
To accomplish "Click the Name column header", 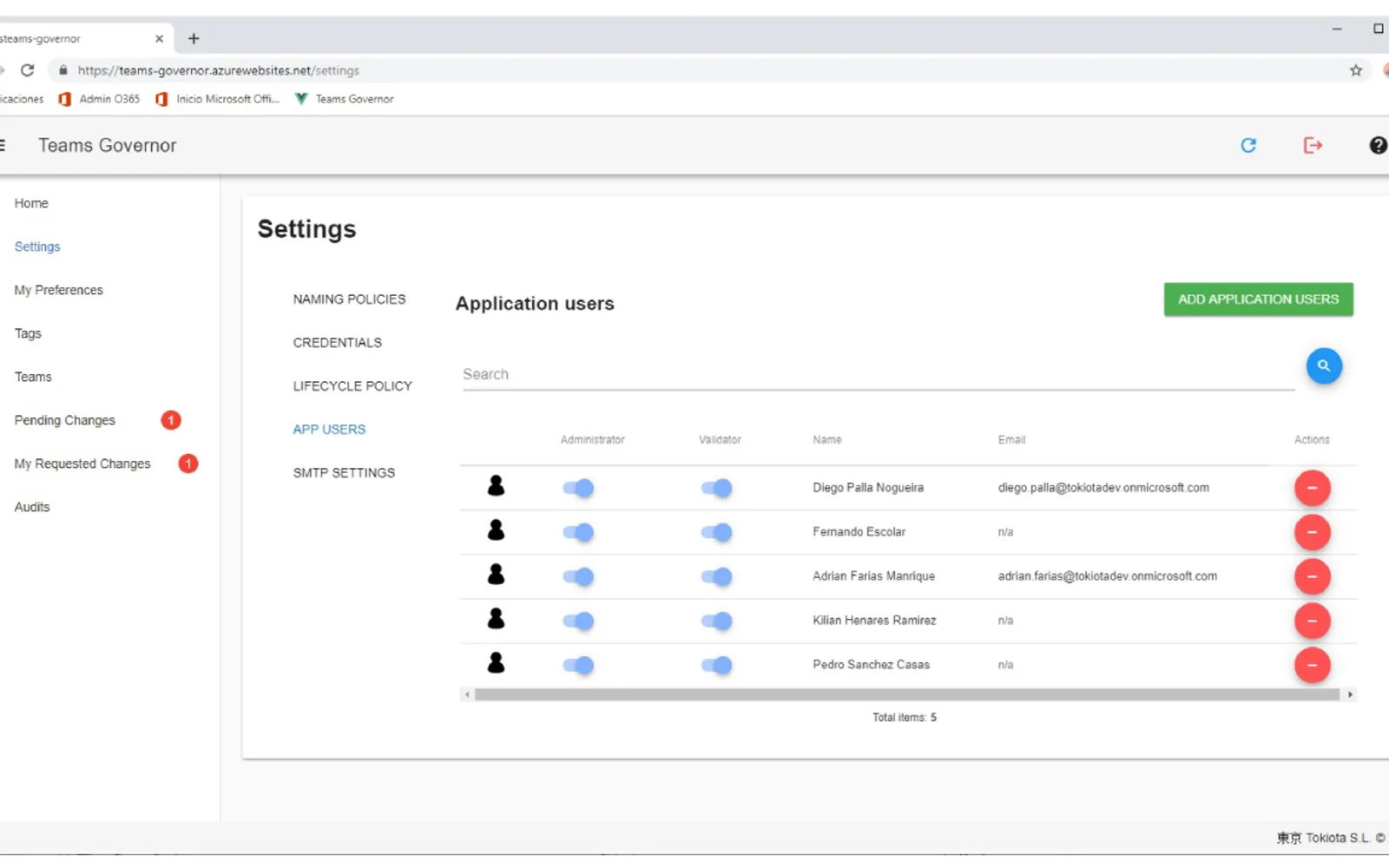I will pos(826,440).
